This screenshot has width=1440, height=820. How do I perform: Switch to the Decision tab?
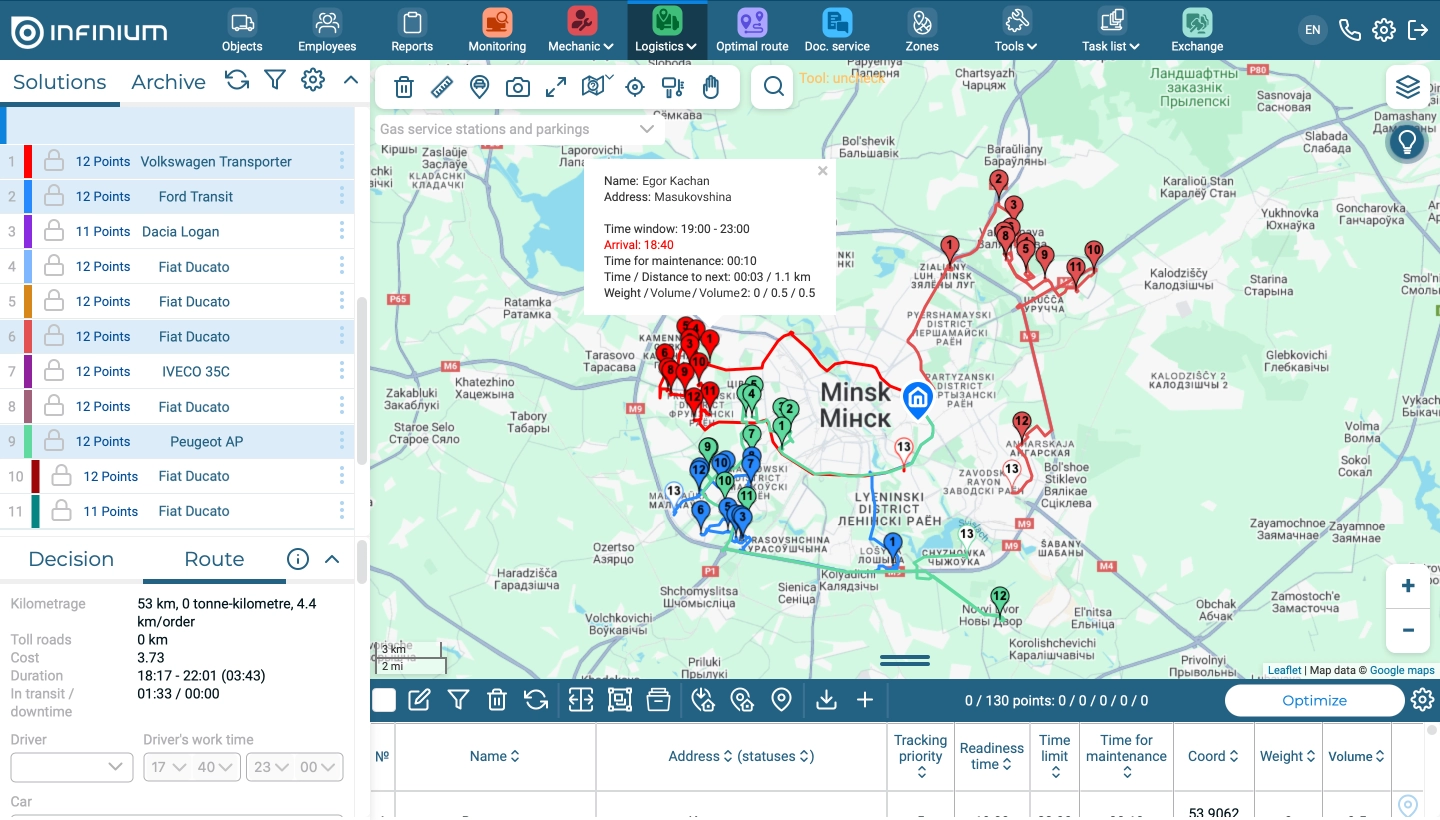pos(71,559)
